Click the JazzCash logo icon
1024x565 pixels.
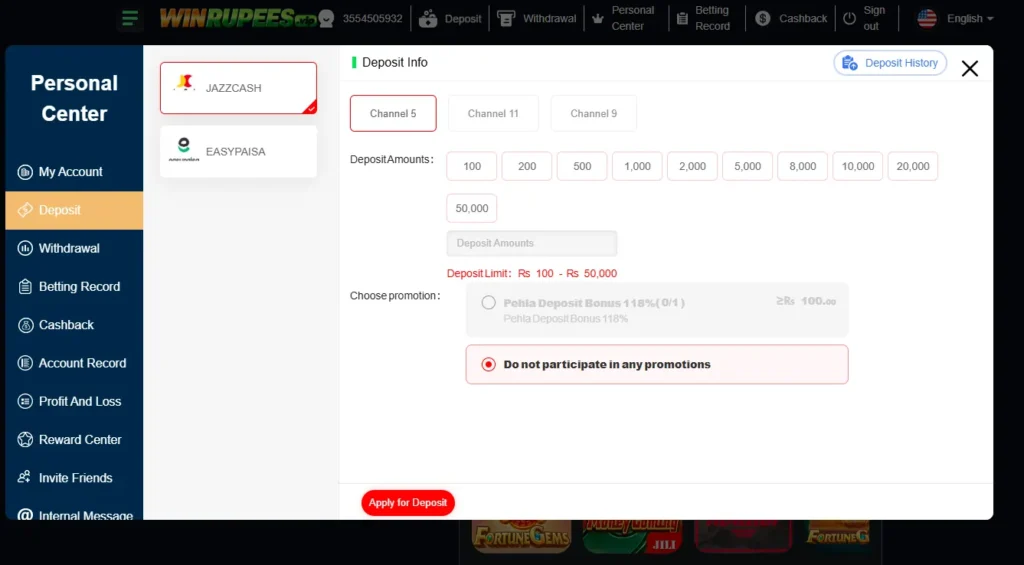pyautogui.click(x=185, y=84)
